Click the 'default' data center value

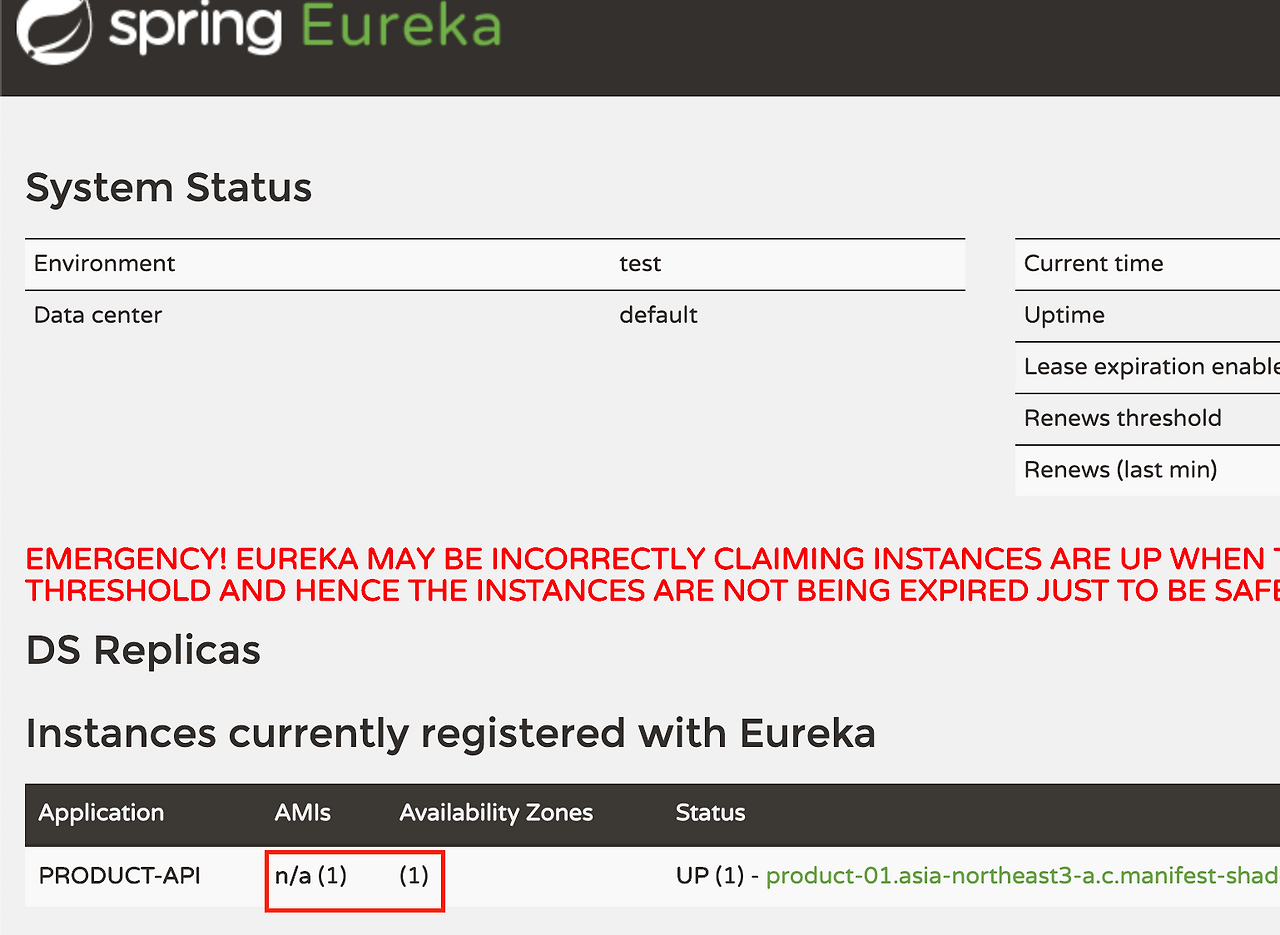coord(658,315)
